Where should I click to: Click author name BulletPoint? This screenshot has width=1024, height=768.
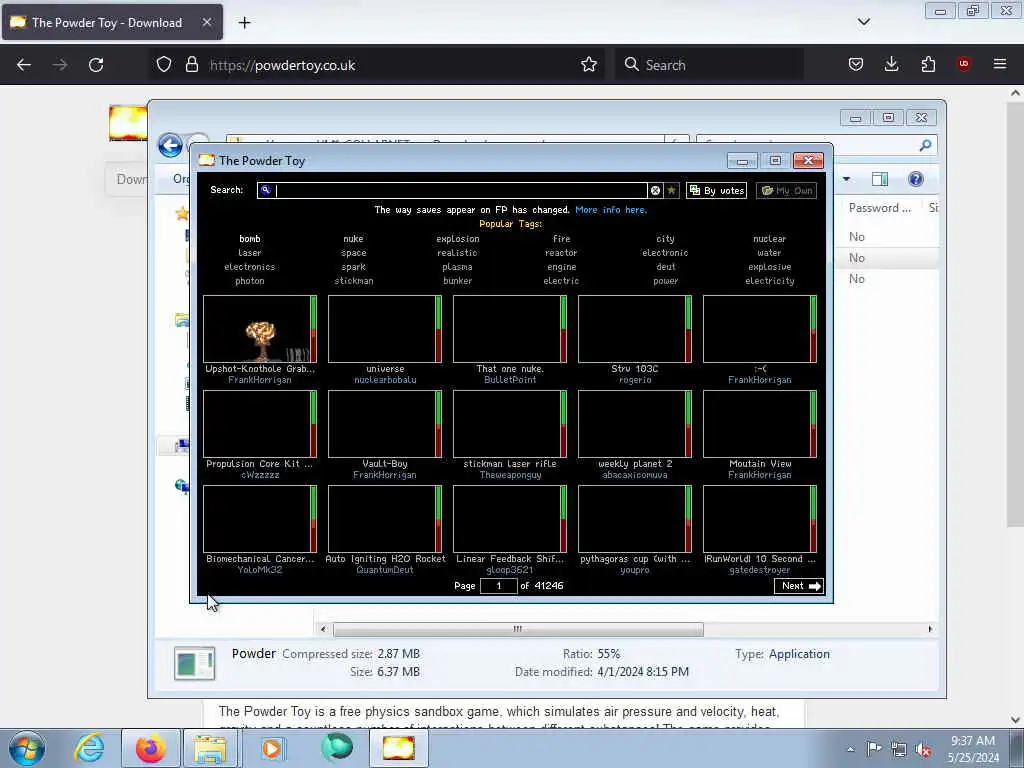coord(510,380)
